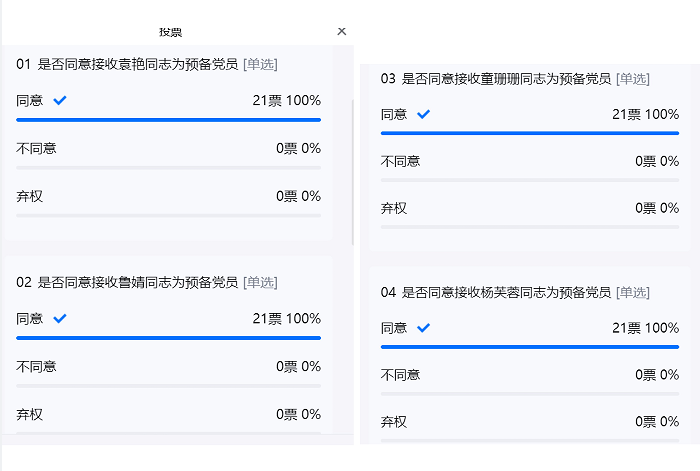Choose 不同意 option under question 03
Image resolution: width=700 pixels, height=471 pixels.
coord(401,161)
